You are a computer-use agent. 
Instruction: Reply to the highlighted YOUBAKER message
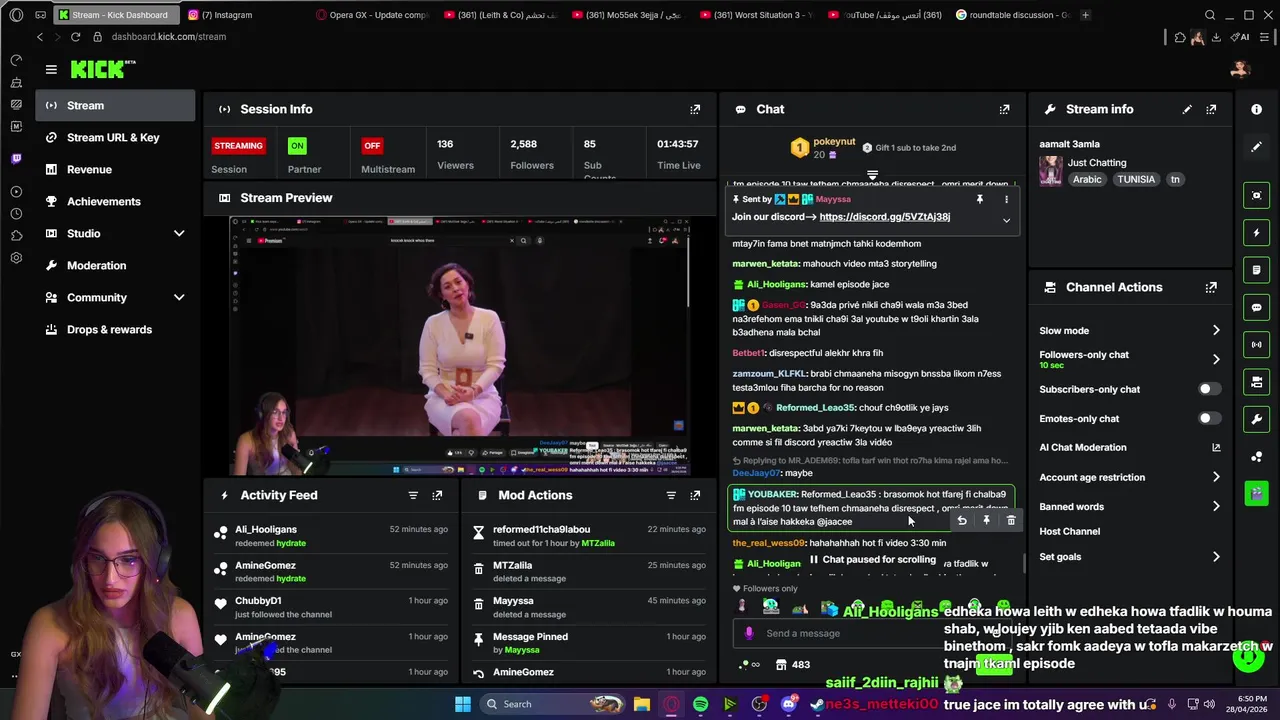click(961, 520)
